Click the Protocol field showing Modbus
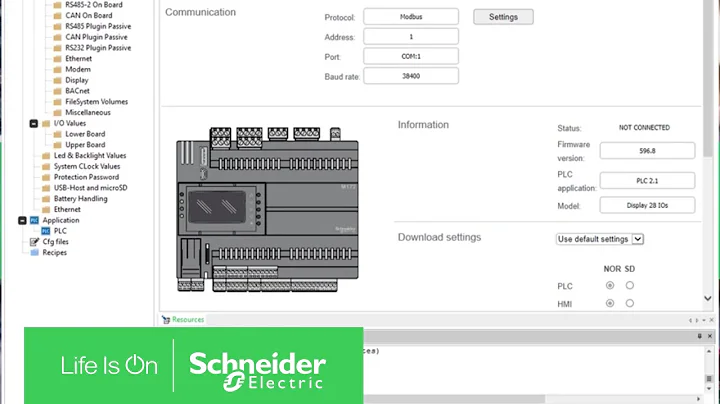 (411, 17)
